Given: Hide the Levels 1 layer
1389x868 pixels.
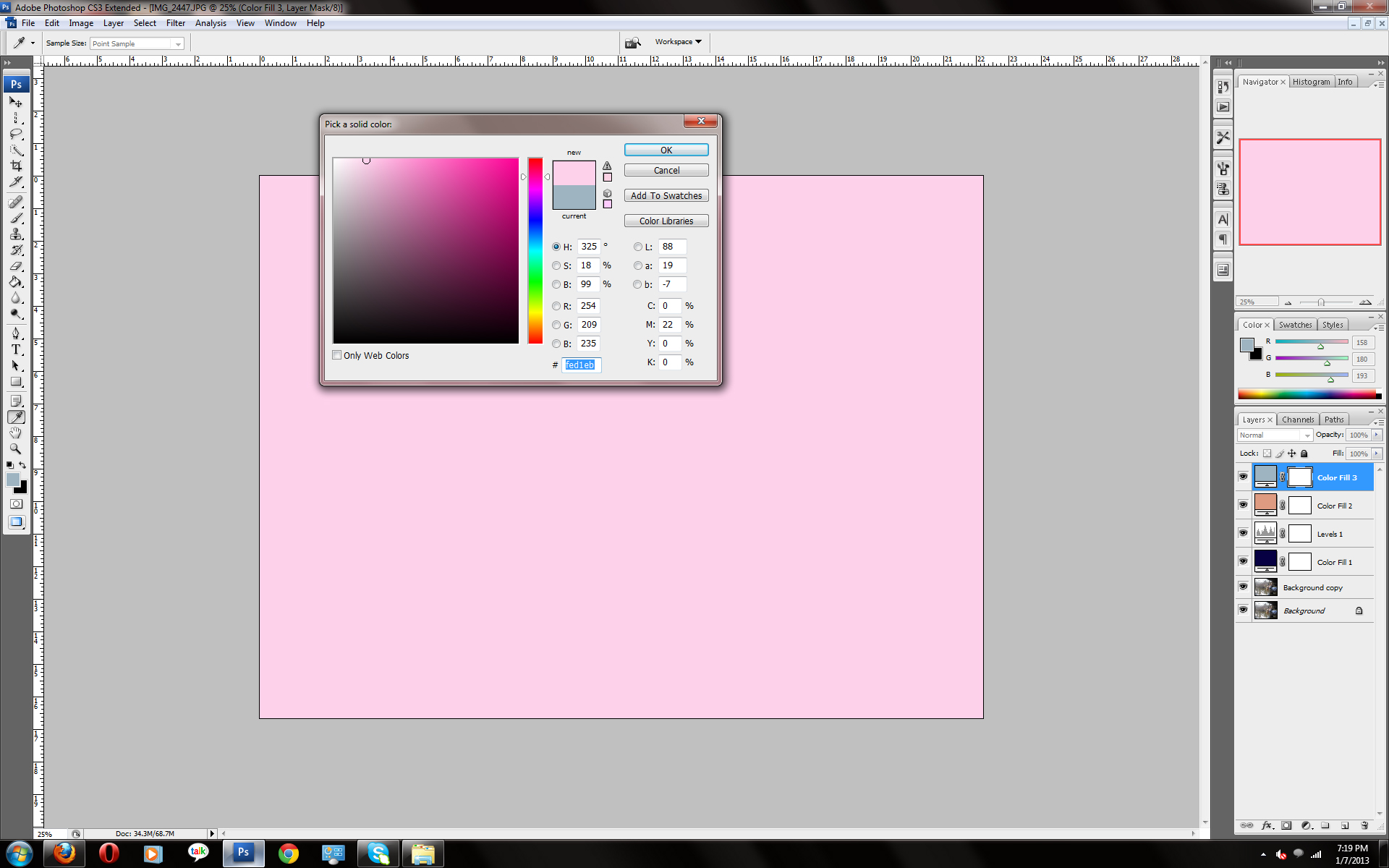Looking at the screenshot, I should coord(1243,533).
